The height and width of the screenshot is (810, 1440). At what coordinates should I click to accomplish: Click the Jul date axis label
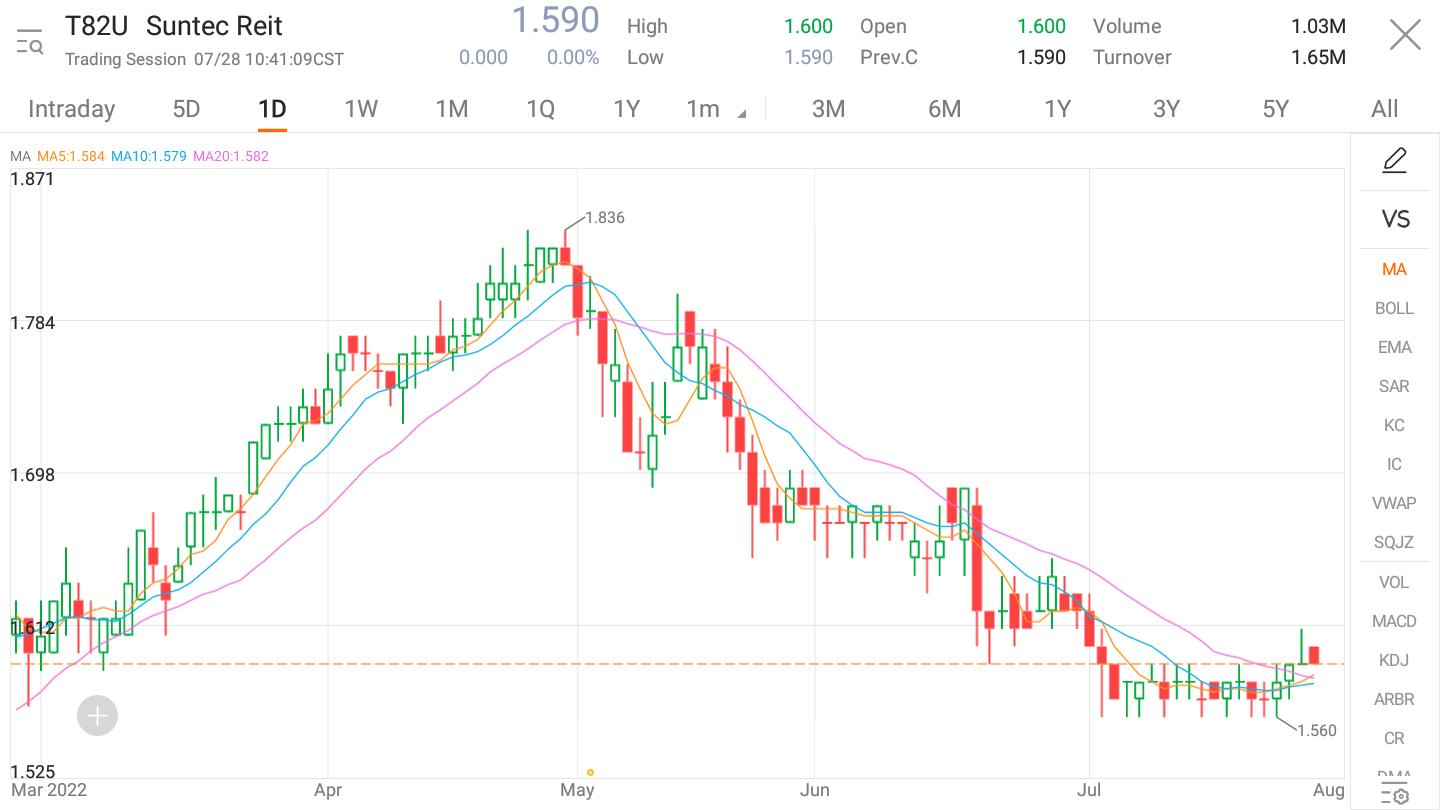1088,790
